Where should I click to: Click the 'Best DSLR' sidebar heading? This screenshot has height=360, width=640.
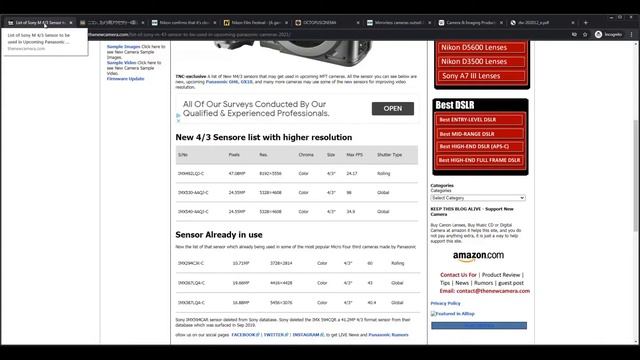(455, 105)
